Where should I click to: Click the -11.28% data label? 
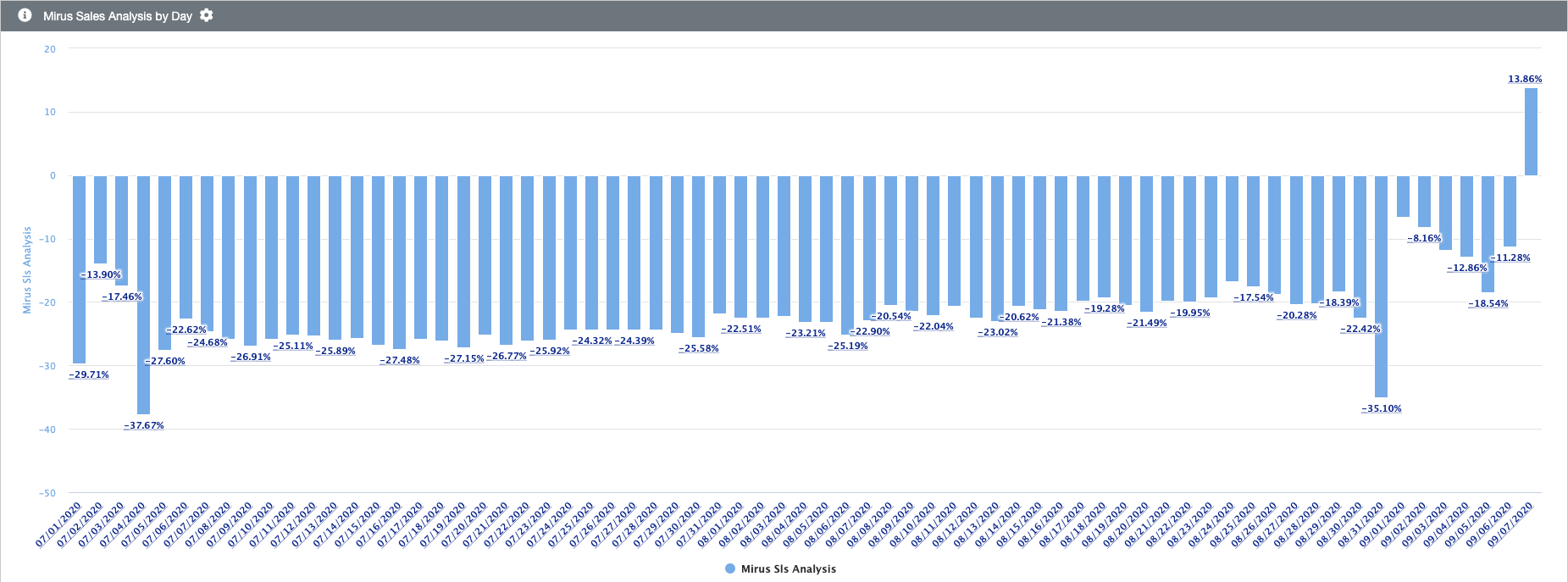tap(1510, 258)
